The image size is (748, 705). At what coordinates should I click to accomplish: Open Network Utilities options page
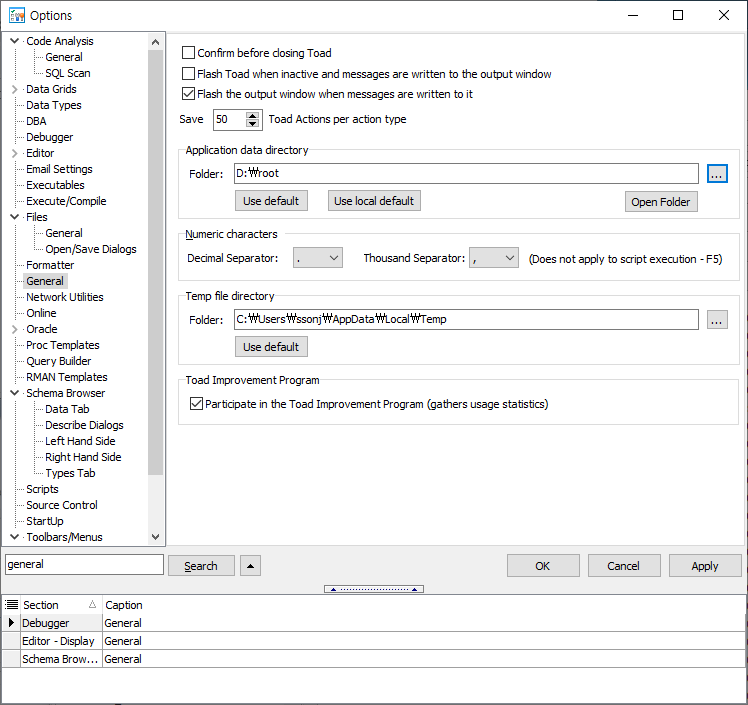(65, 297)
